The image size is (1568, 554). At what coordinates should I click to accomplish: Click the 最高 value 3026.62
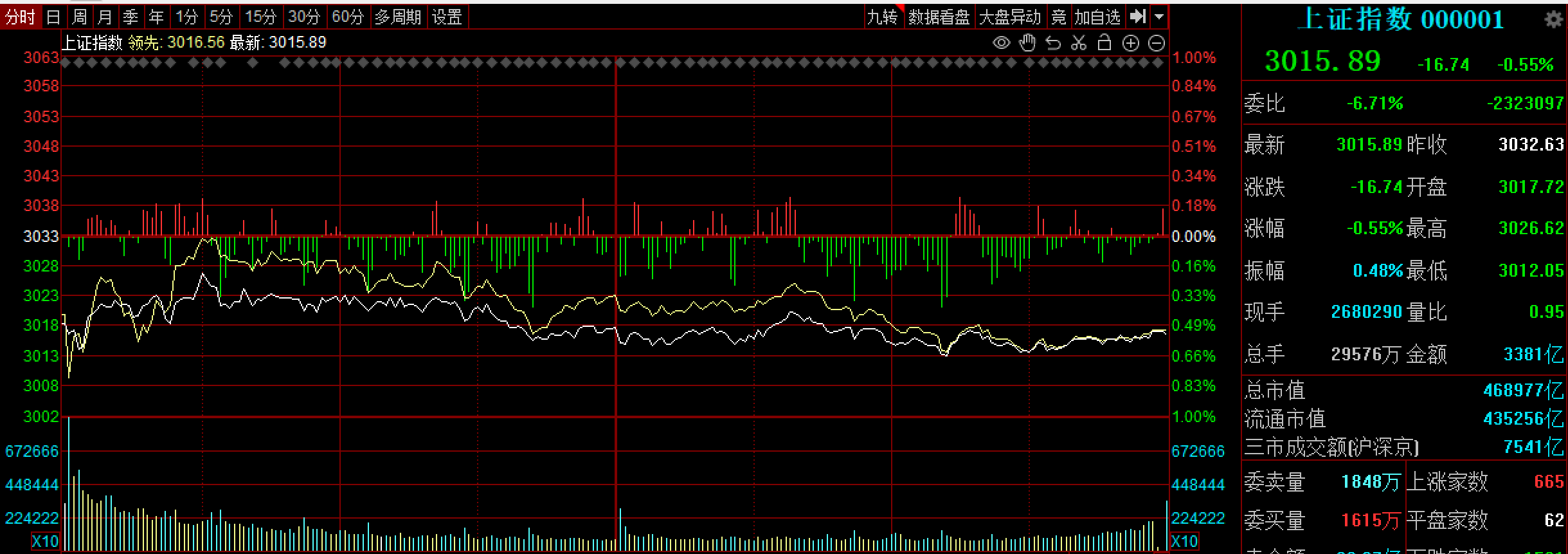coord(1531,228)
